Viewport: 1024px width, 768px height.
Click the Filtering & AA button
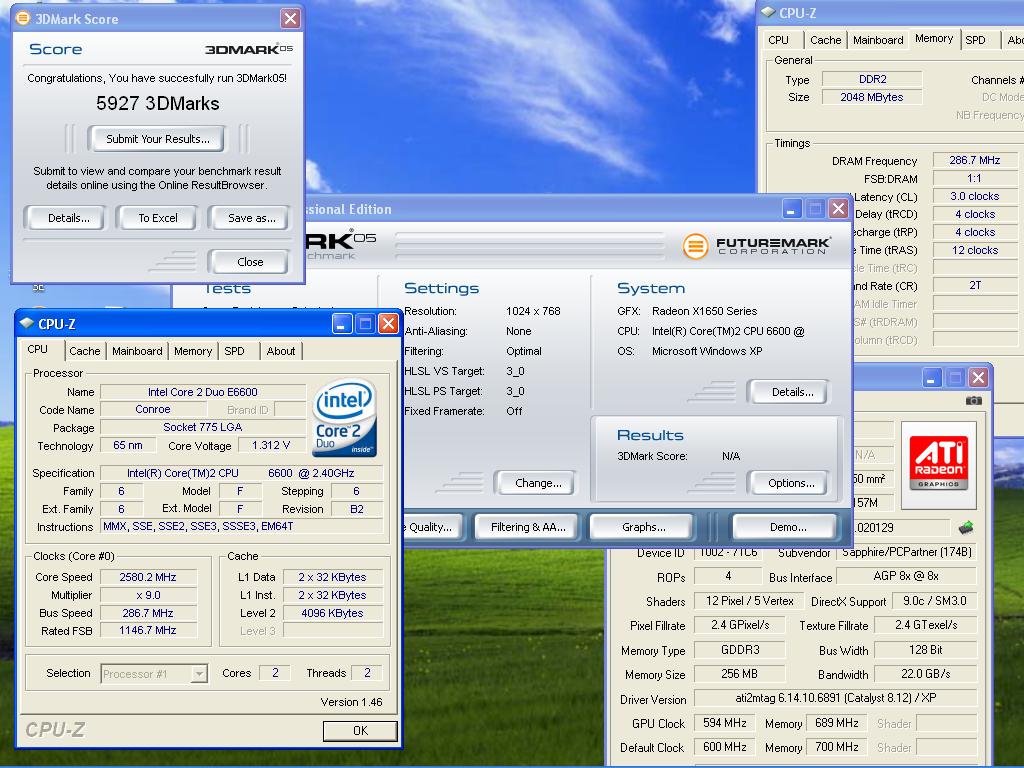pos(528,526)
